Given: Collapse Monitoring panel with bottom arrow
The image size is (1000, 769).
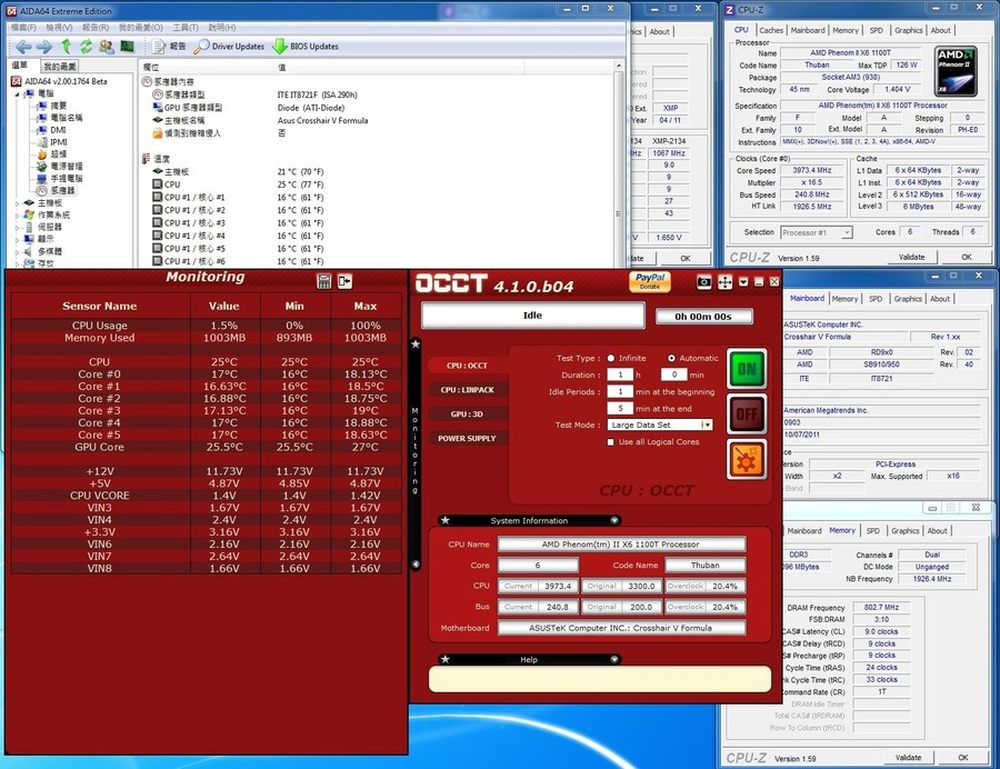Looking at the screenshot, I should [x=415, y=564].
